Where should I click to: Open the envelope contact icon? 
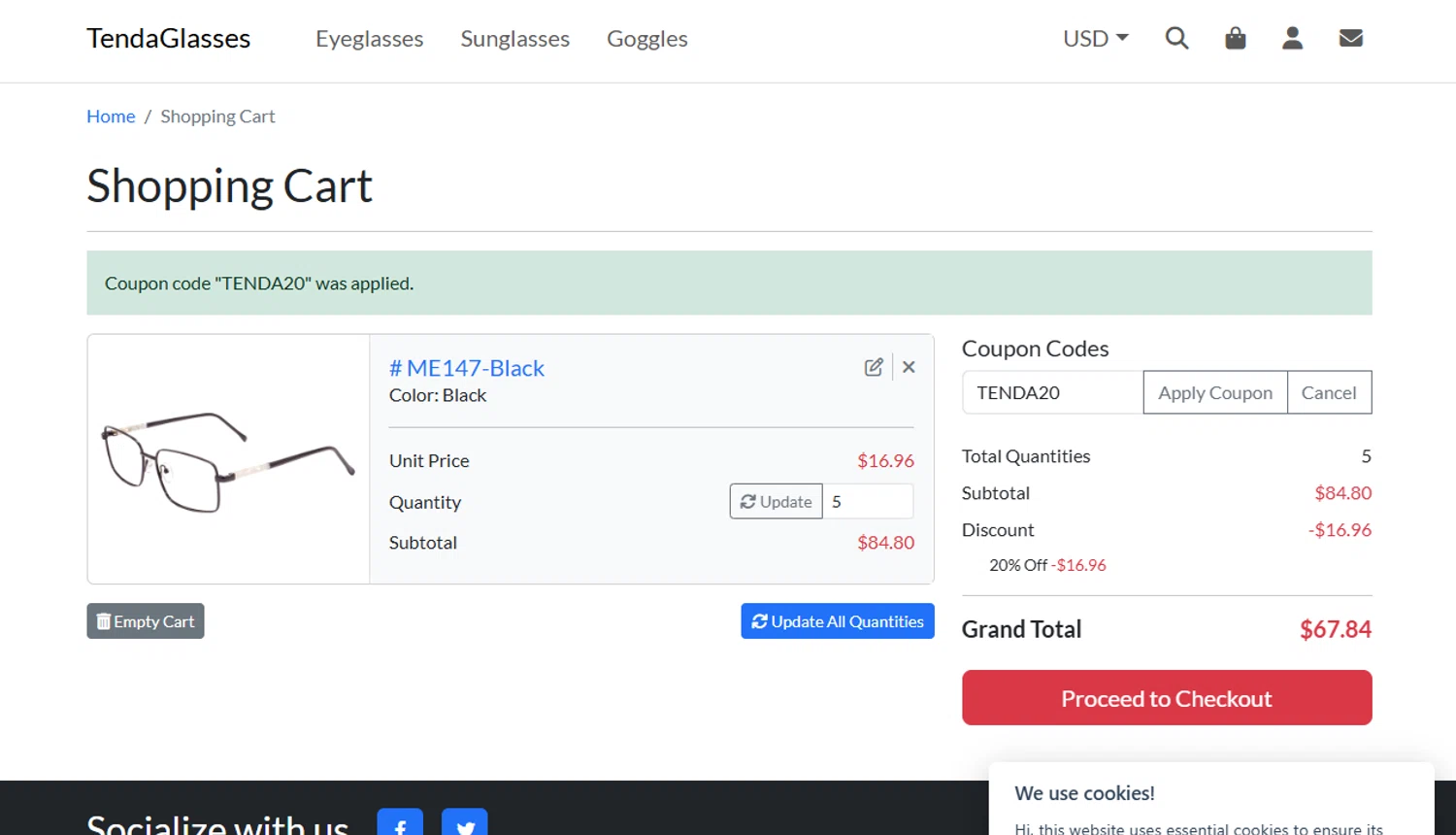click(x=1351, y=38)
